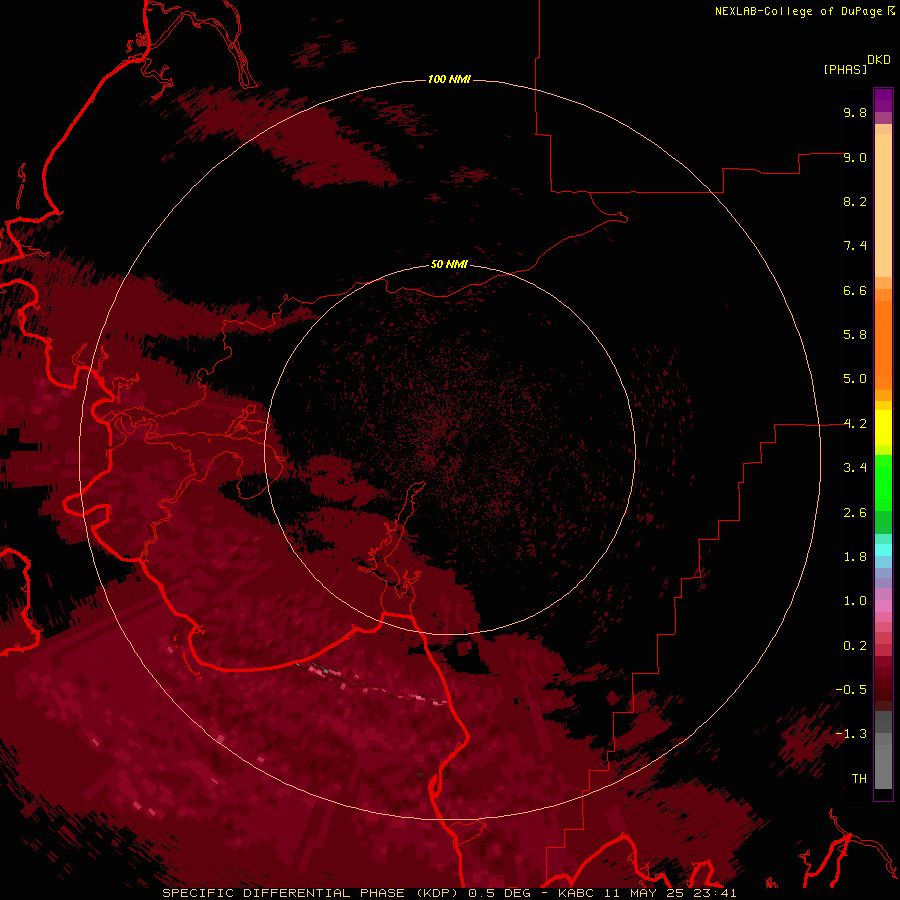Viewport: 900px width, 900px height.
Task: Click the 100 NMI range ring label
Action: click(449, 79)
